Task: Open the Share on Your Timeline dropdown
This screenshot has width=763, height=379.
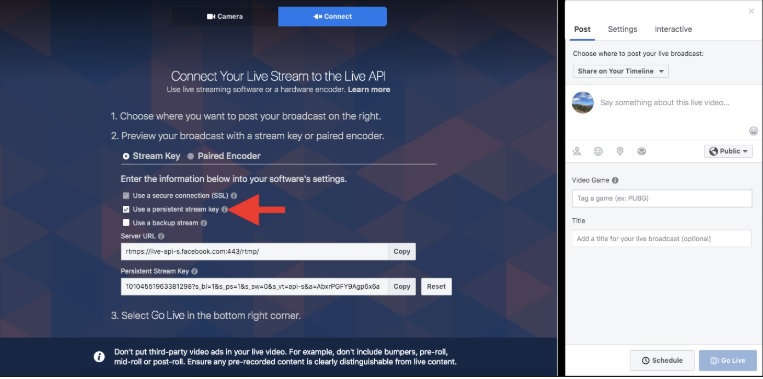Action: pyautogui.click(x=620, y=72)
